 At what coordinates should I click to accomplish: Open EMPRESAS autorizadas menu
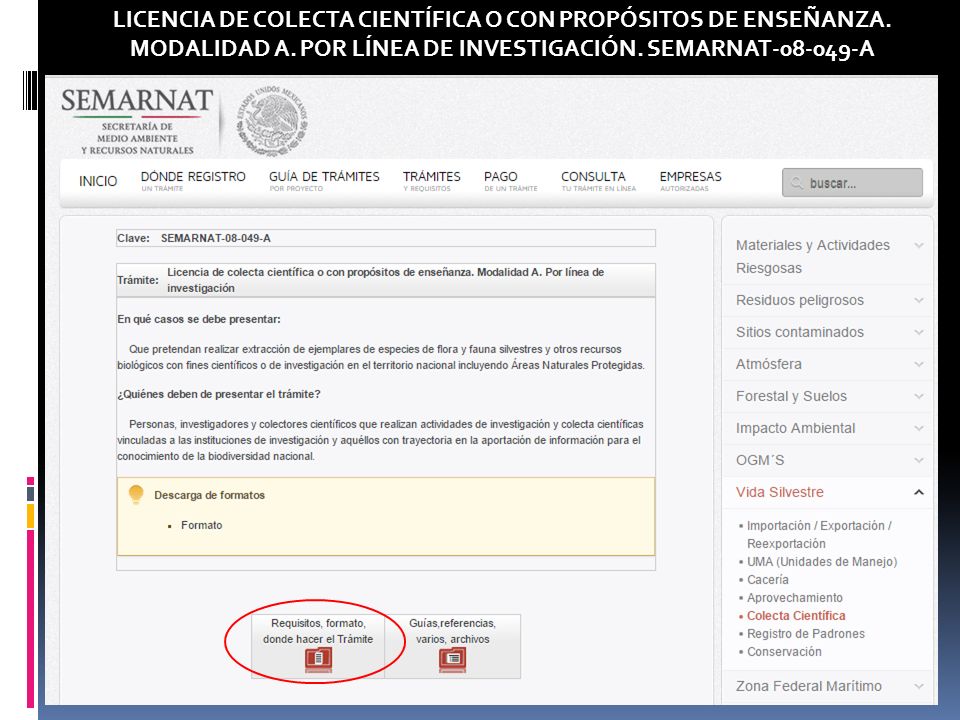691,181
